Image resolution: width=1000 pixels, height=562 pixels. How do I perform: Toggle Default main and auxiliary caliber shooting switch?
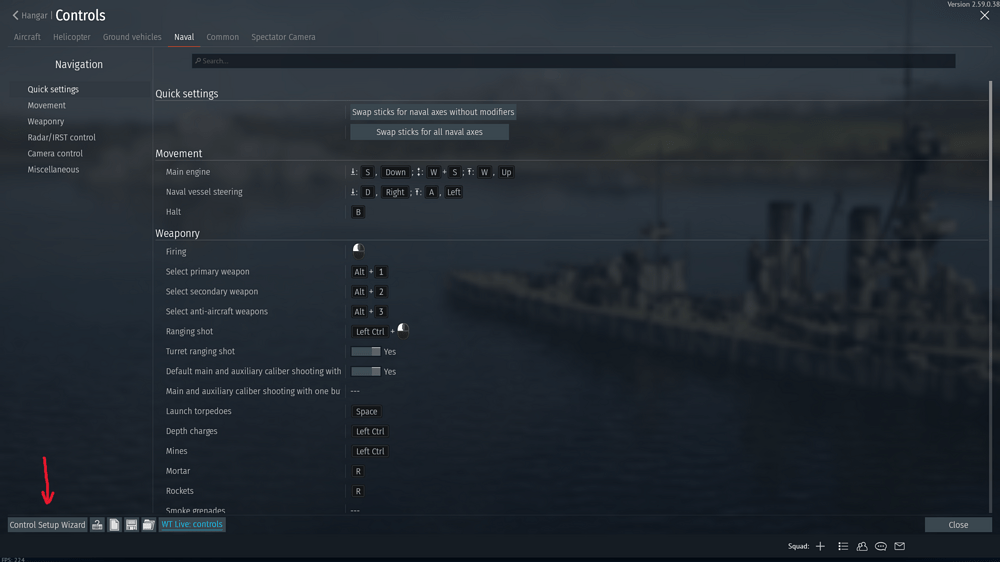pyautogui.click(x=366, y=371)
